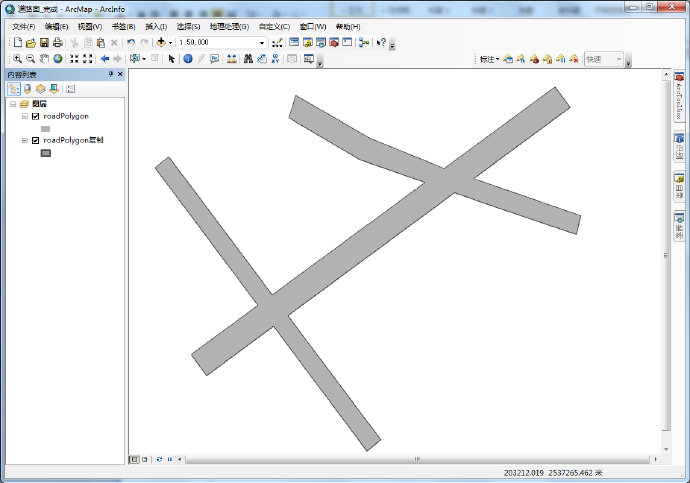The image size is (690, 483).
Task: Open an existing map document
Action: tap(31, 43)
